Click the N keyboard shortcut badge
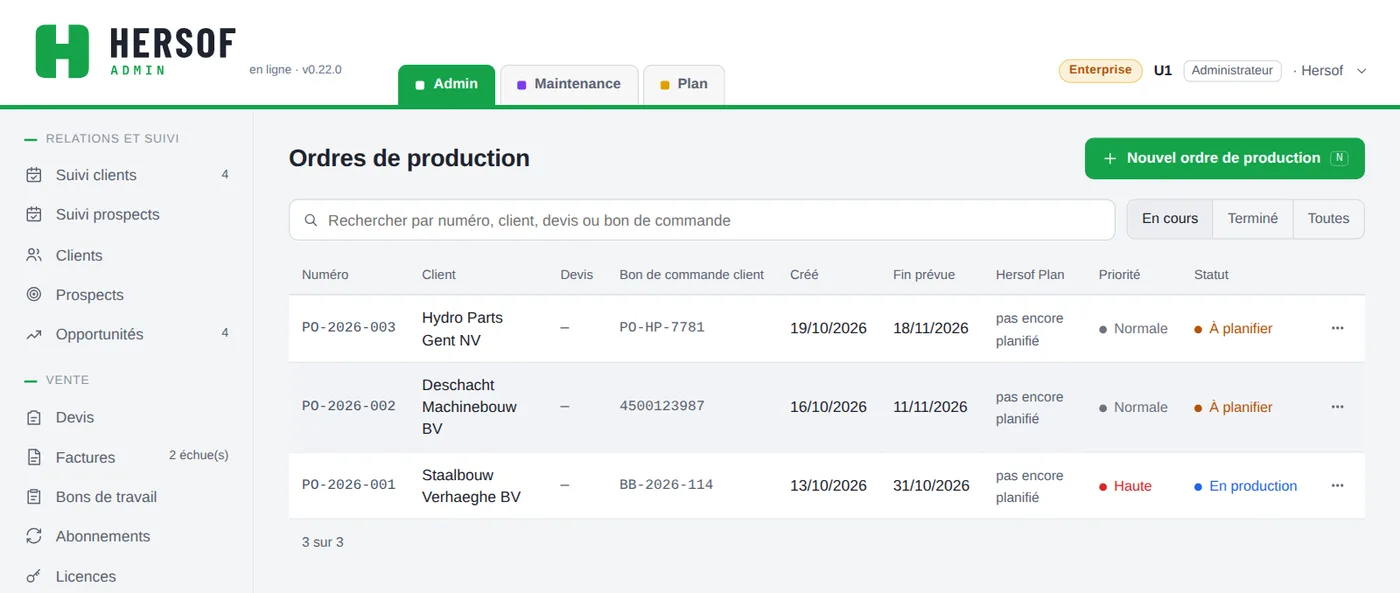The width and height of the screenshot is (1400, 593). tap(1339, 158)
